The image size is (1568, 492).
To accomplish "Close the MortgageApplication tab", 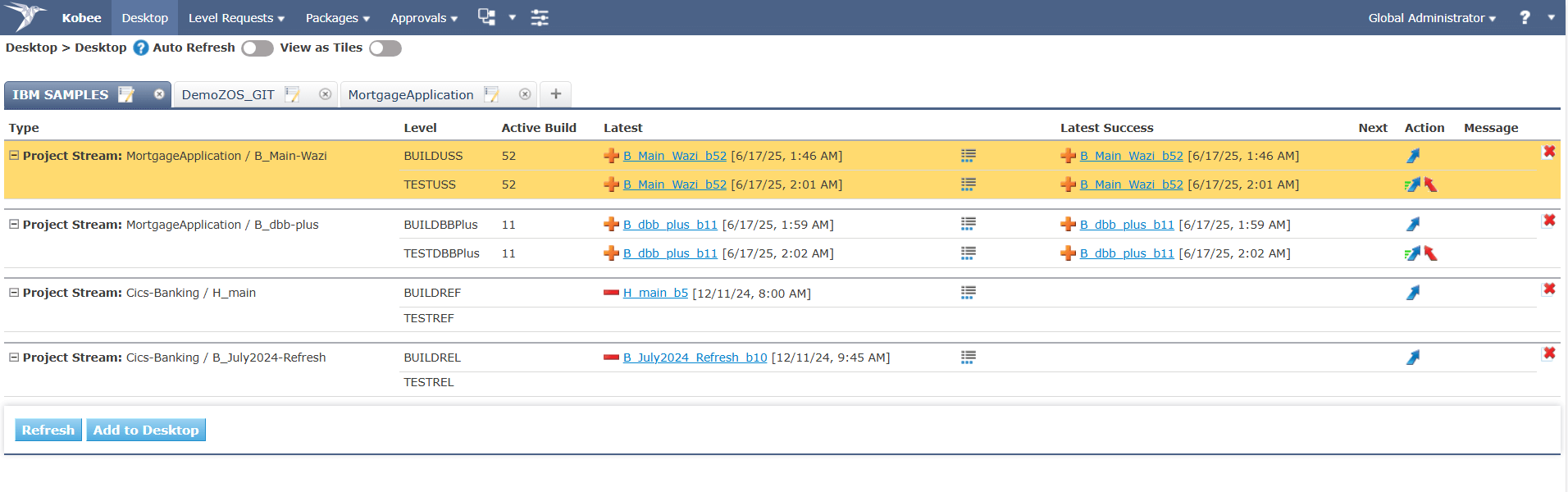I will pos(525,94).
